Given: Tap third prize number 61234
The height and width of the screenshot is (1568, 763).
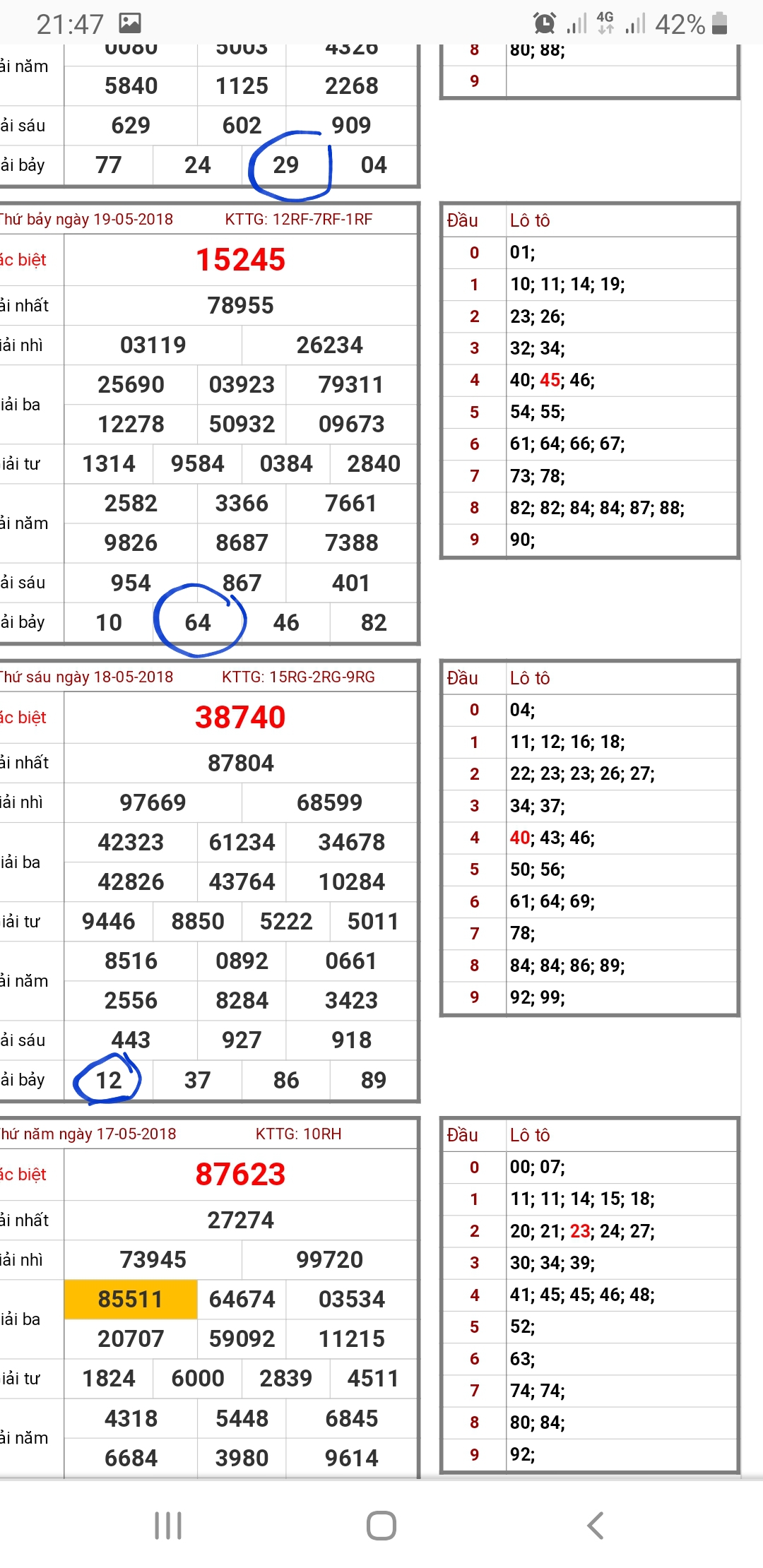Looking at the screenshot, I should 242,843.
